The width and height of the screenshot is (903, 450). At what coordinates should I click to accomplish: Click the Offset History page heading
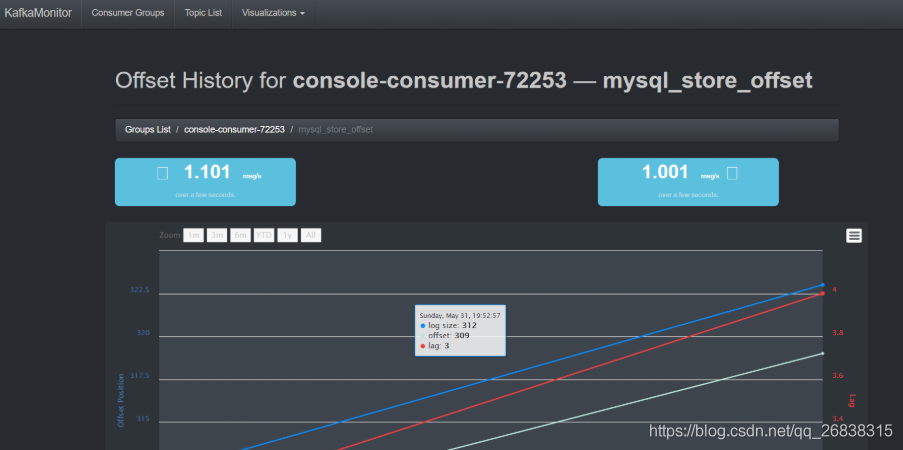point(464,81)
